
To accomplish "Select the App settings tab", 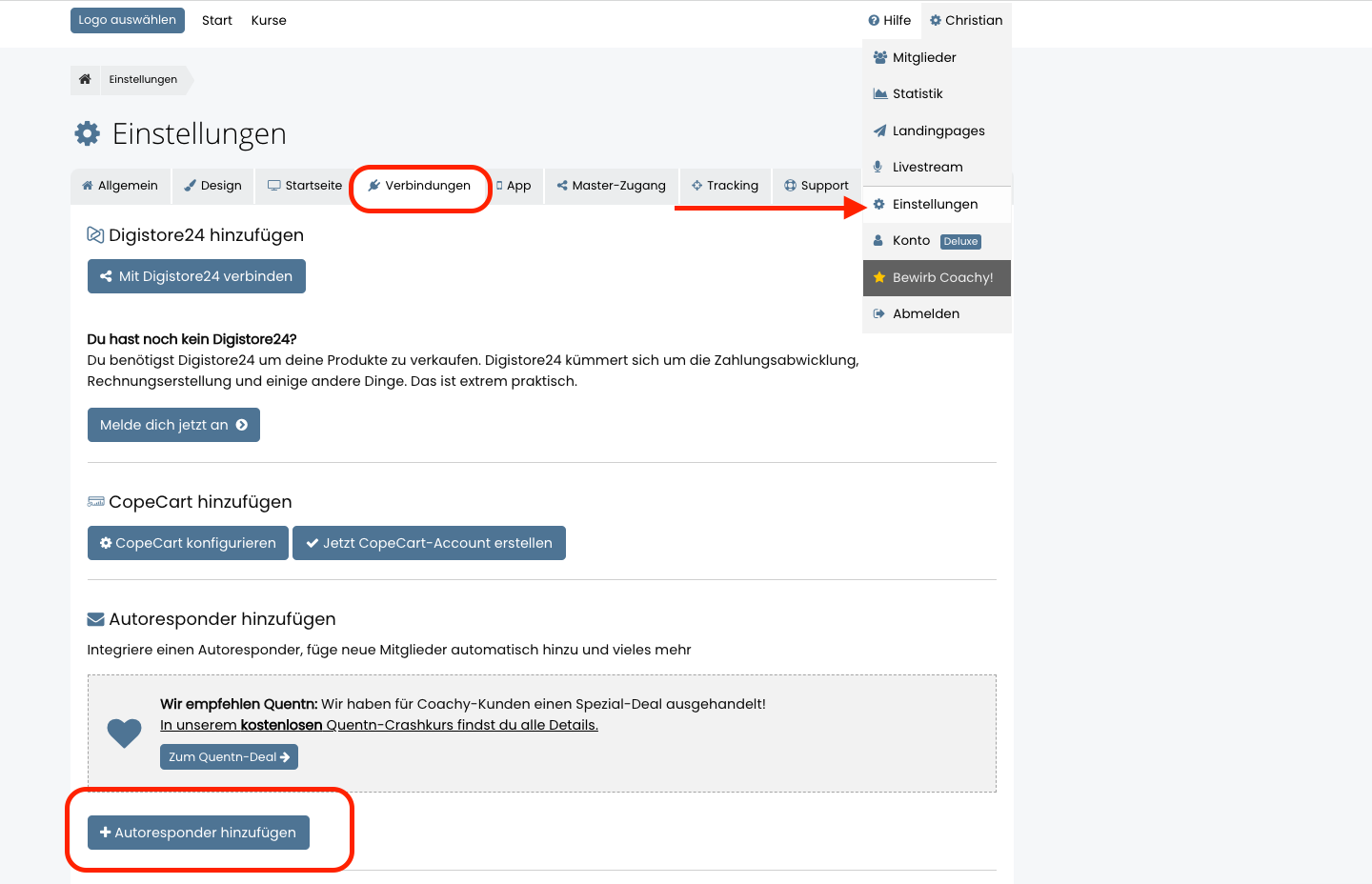I will click(x=515, y=186).
